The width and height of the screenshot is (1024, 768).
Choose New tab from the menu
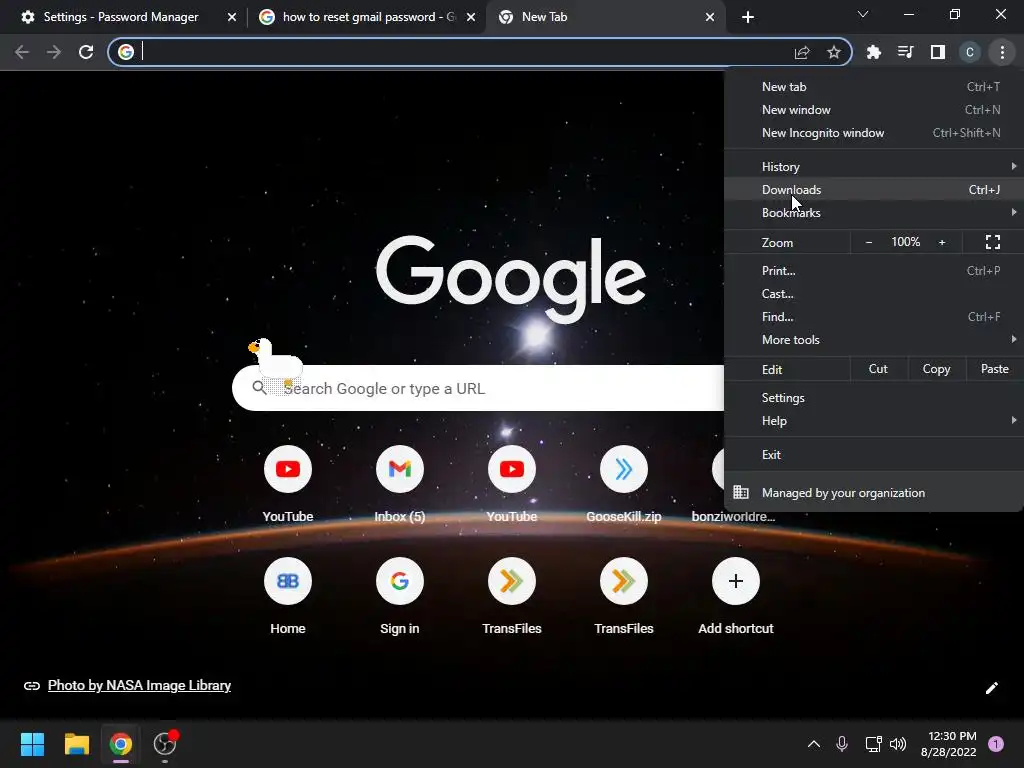874,87
